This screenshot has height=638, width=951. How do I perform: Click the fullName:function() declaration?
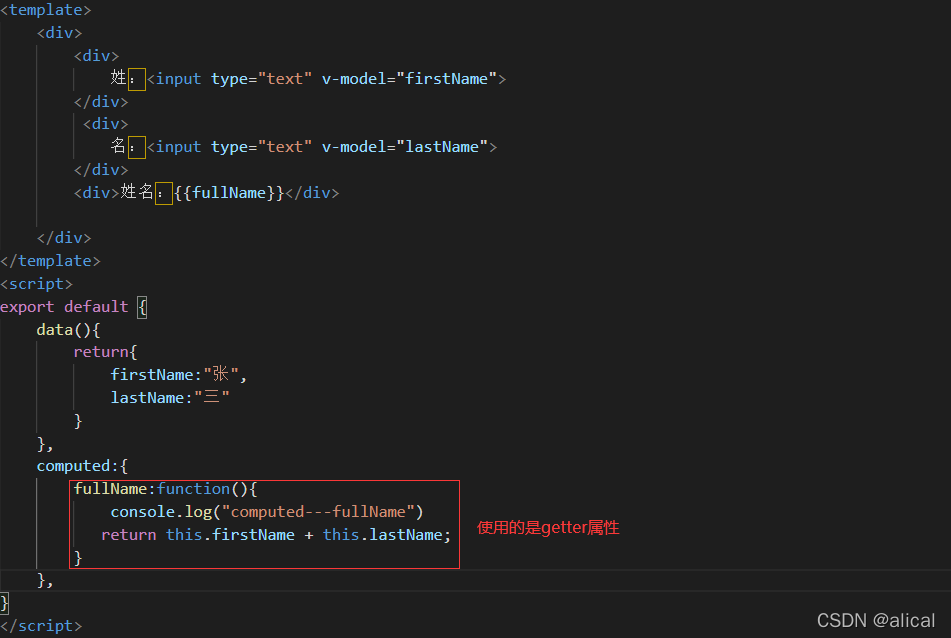[x=165, y=489]
